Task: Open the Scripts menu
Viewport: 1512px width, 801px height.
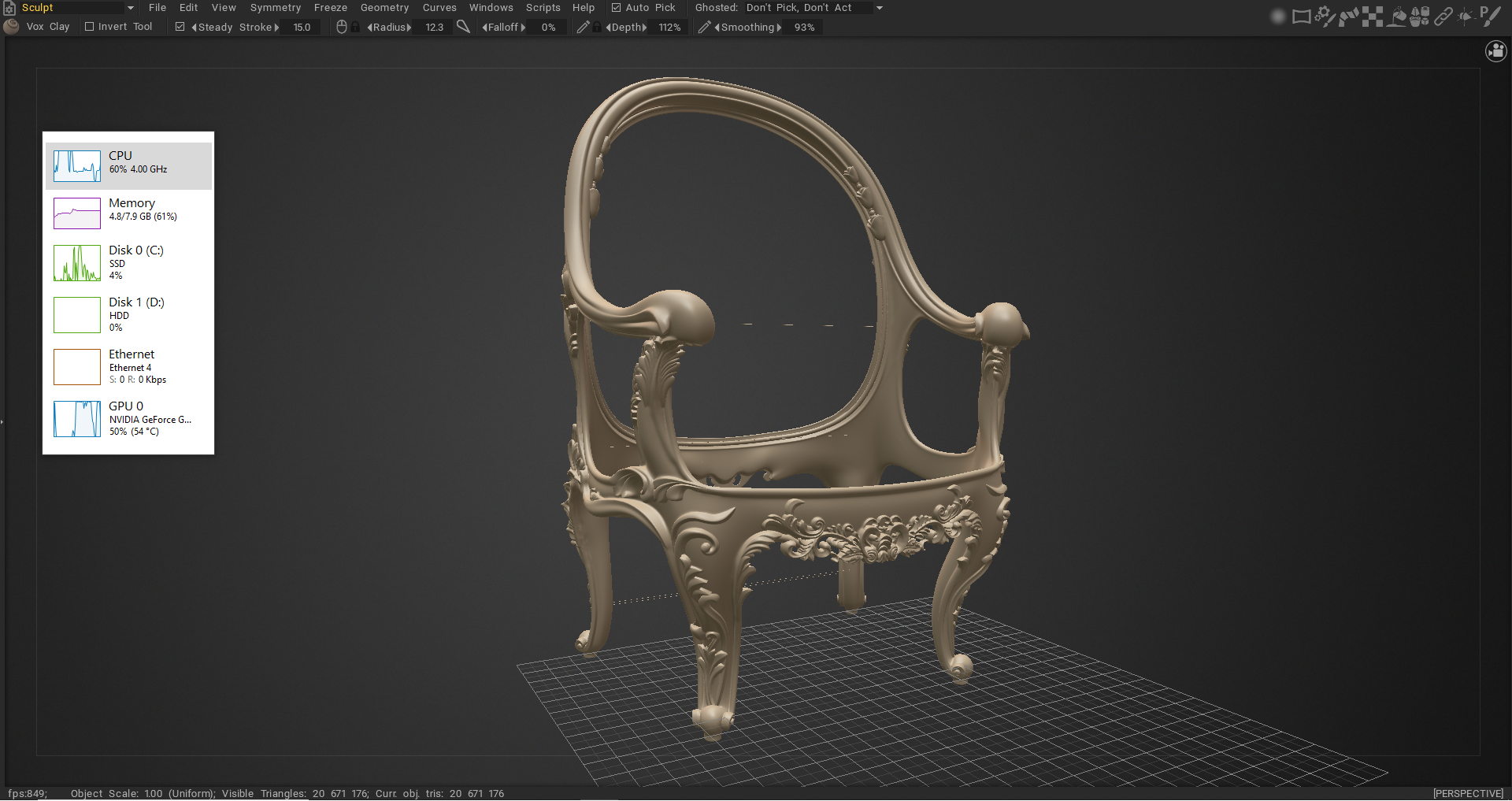Action: pyautogui.click(x=543, y=8)
